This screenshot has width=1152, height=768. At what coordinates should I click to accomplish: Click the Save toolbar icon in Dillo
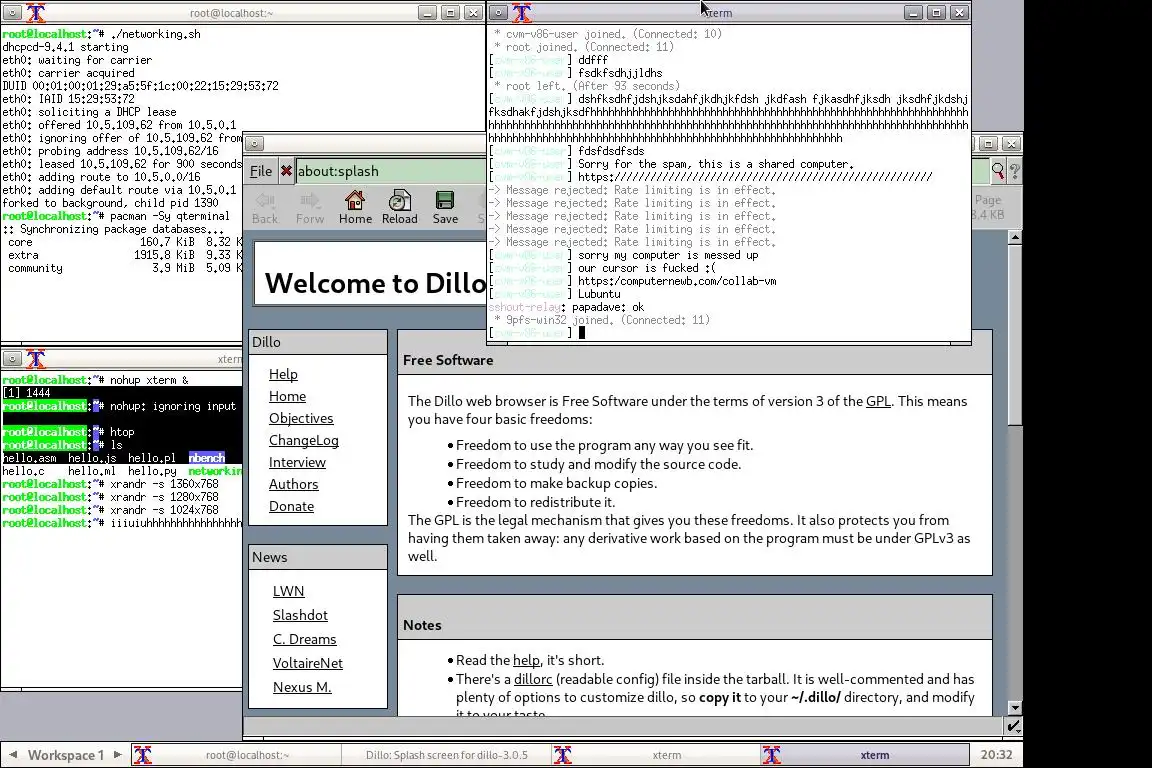445,207
